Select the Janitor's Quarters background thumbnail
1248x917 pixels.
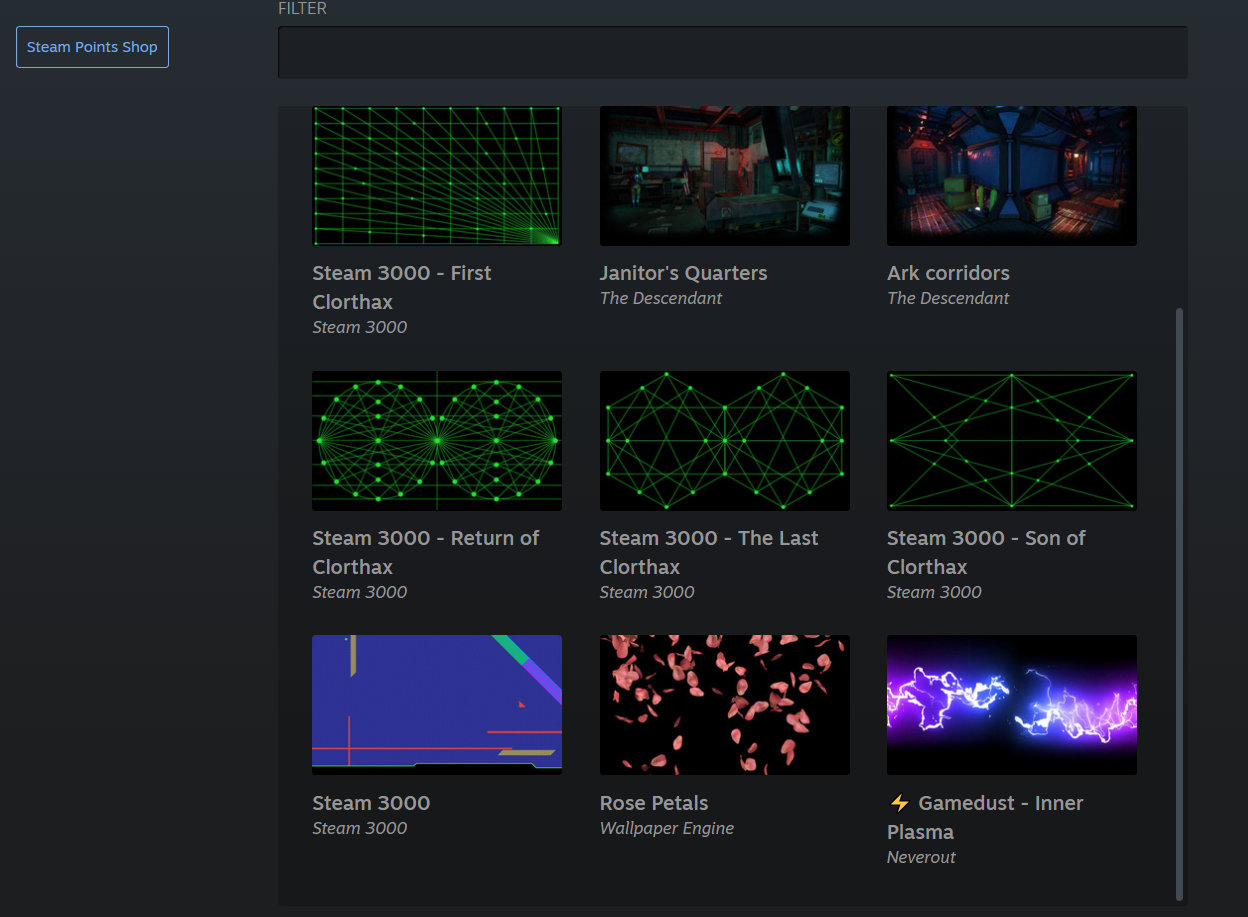click(725, 176)
